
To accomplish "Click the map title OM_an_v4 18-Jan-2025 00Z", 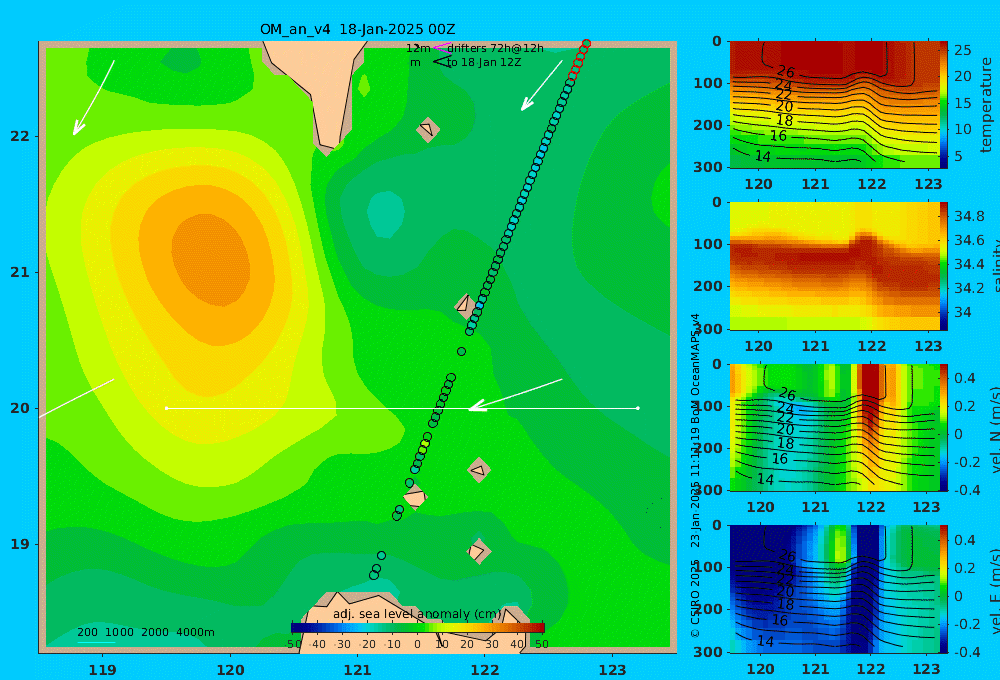I will [357, 29].
